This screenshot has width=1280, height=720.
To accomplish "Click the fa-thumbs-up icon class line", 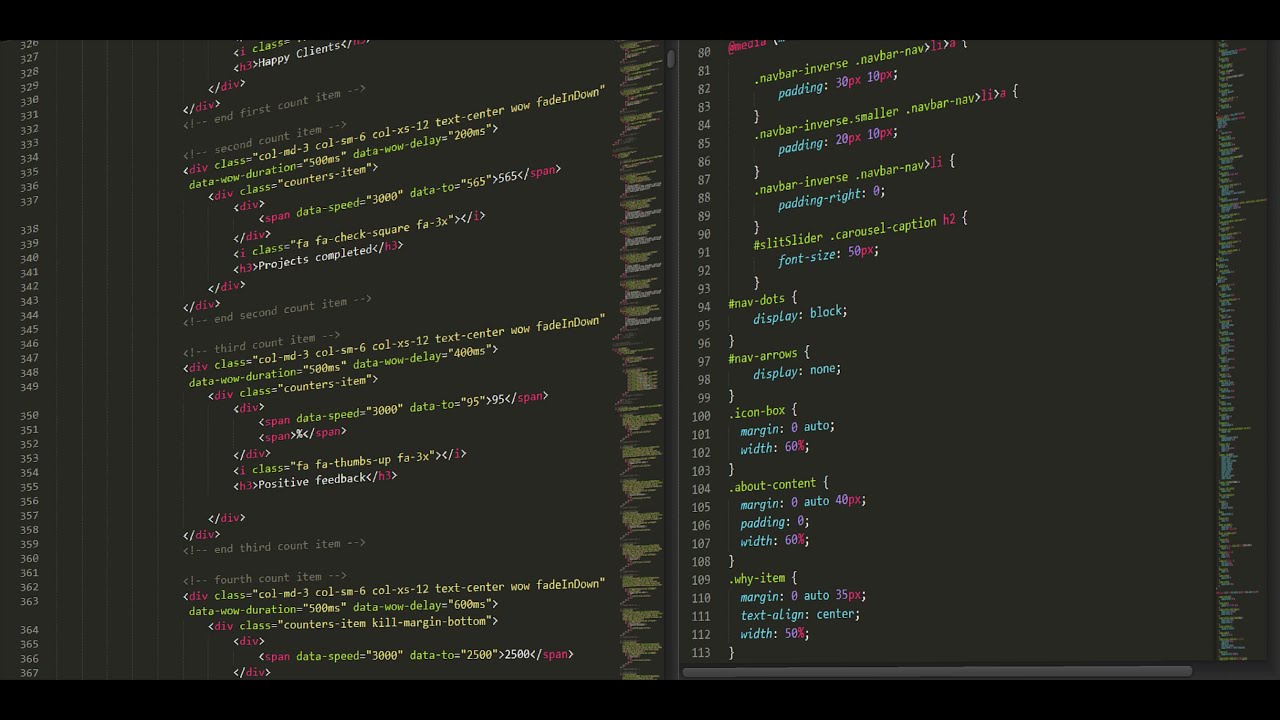I will (350, 462).
